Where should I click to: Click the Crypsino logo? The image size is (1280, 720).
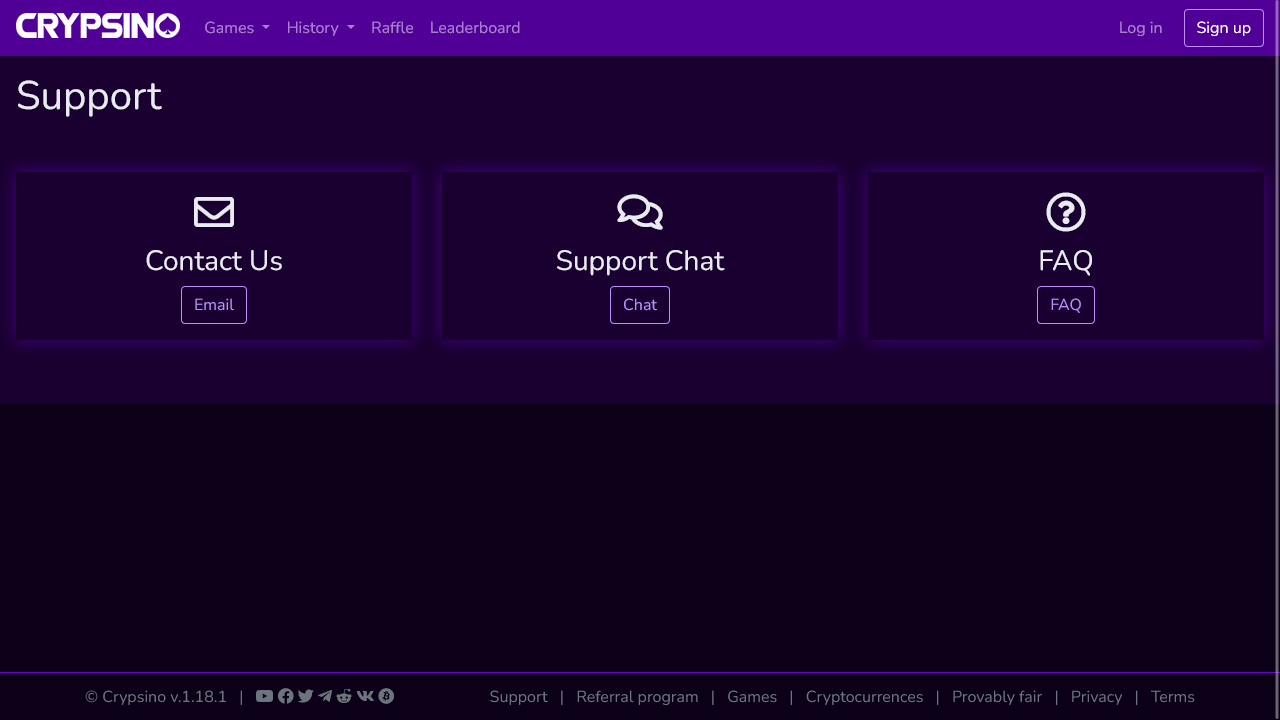point(98,27)
